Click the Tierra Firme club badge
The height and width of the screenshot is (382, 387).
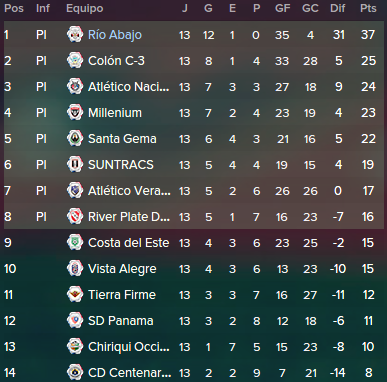[75, 295]
